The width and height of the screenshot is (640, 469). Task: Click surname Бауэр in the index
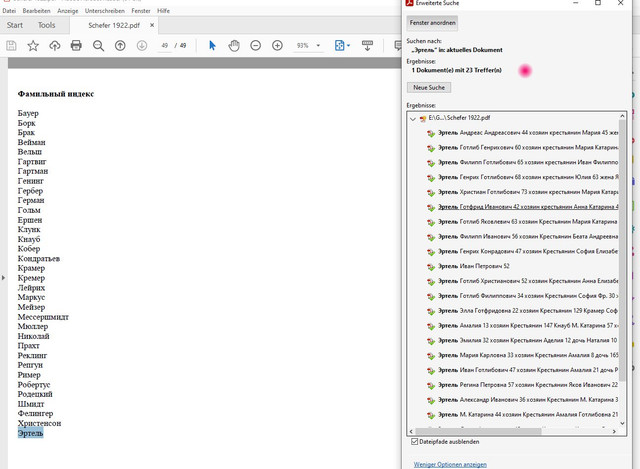pyautogui.click(x=28, y=113)
